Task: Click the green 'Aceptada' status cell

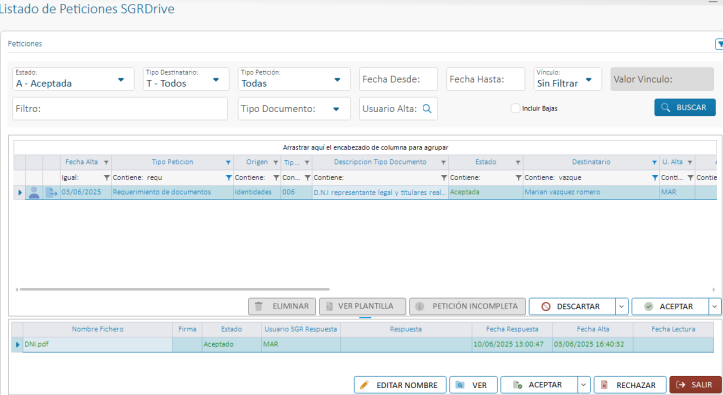Action: pyautogui.click(x=486, y=192)
